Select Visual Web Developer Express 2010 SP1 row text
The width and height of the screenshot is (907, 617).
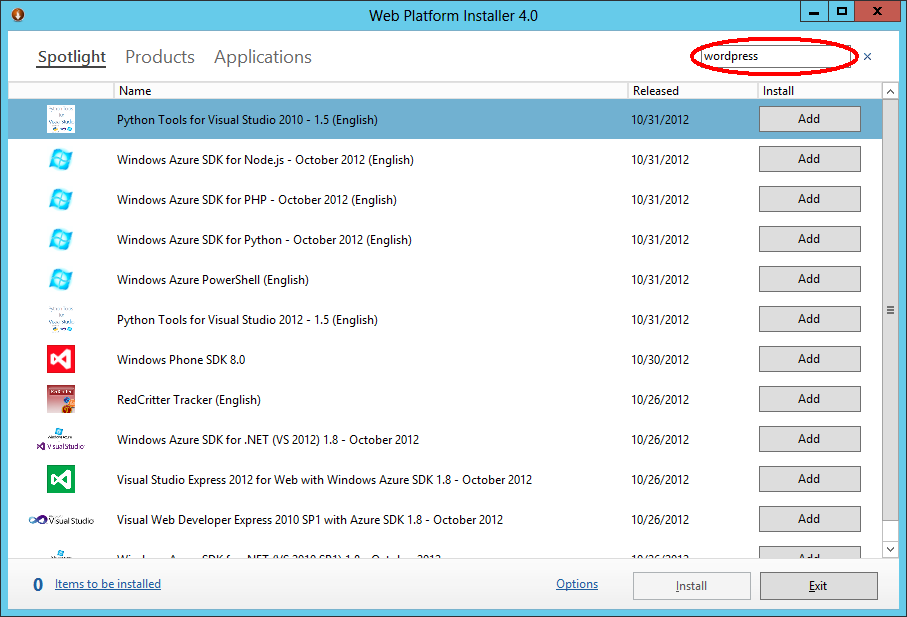(310, 520)
